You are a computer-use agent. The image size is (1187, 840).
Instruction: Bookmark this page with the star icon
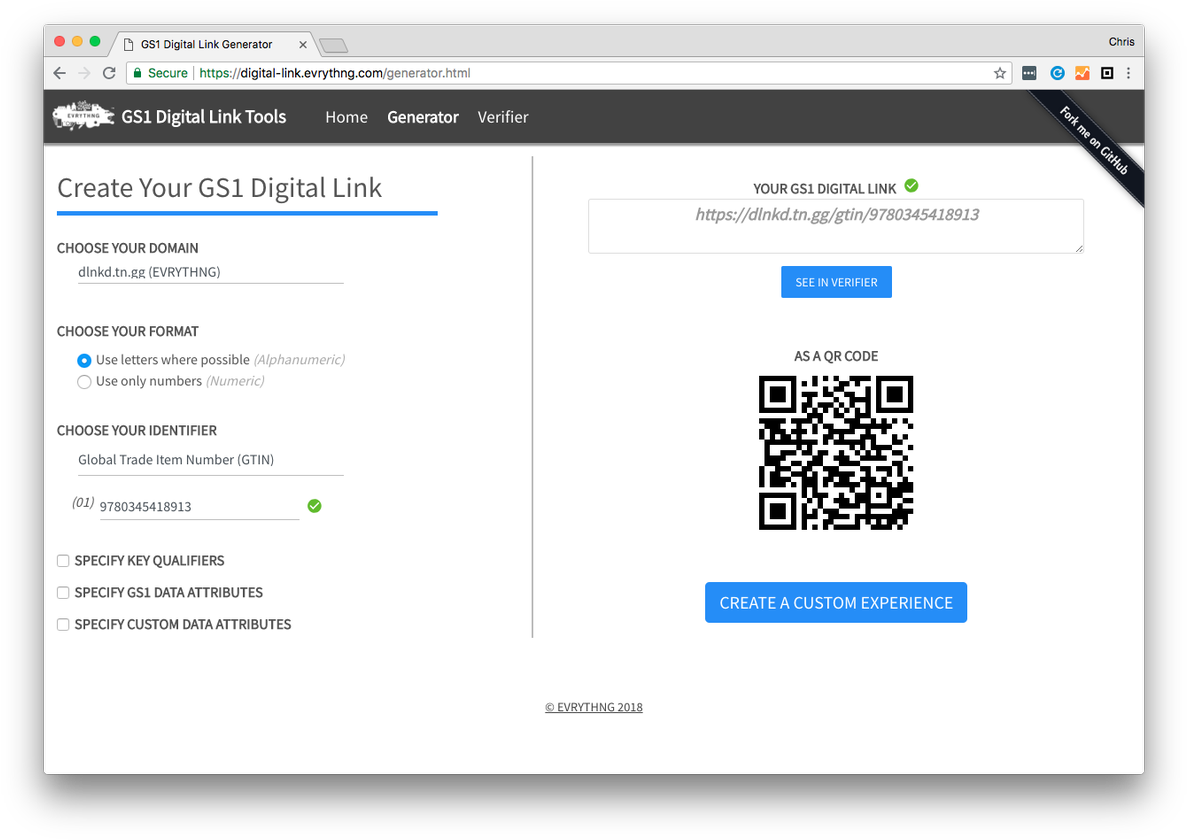999,73
